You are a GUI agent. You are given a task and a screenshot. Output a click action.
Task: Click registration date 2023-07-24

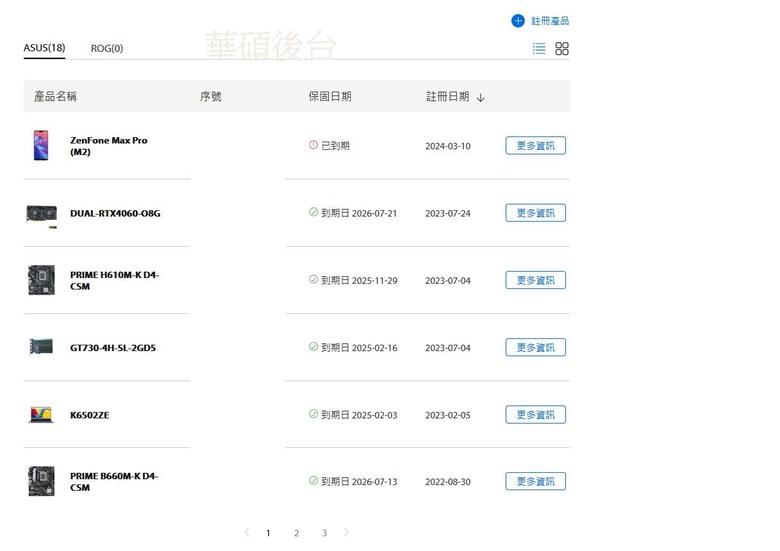[448, 213]
